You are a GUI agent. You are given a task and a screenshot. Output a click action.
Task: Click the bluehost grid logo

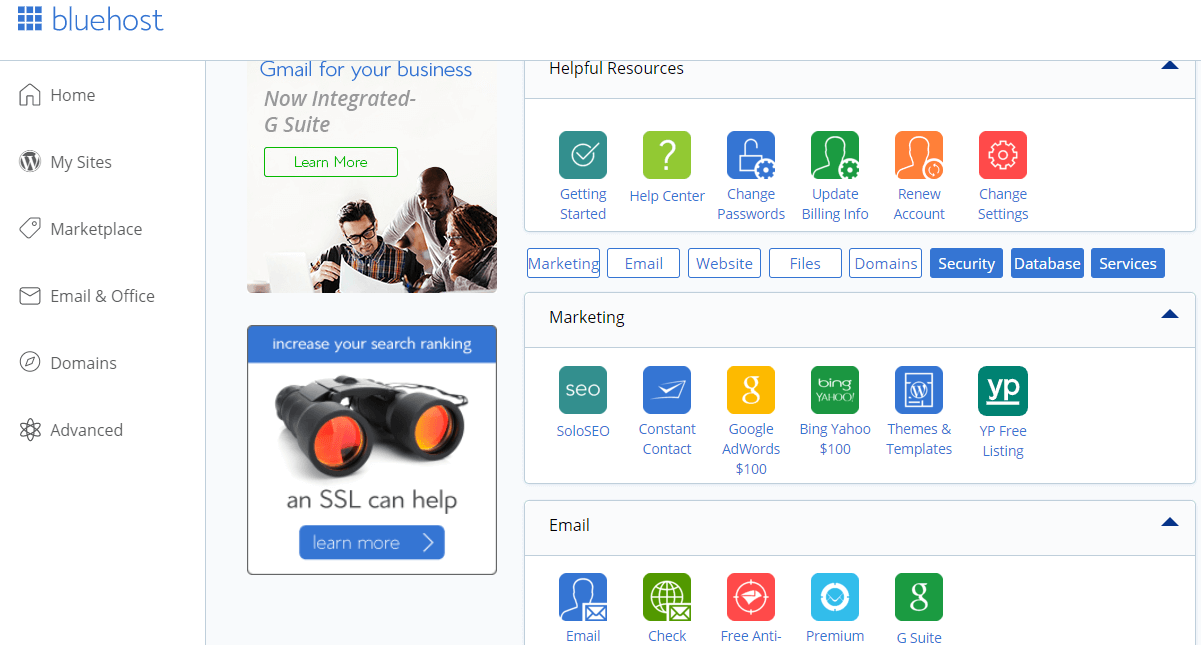tap(30, 18)
